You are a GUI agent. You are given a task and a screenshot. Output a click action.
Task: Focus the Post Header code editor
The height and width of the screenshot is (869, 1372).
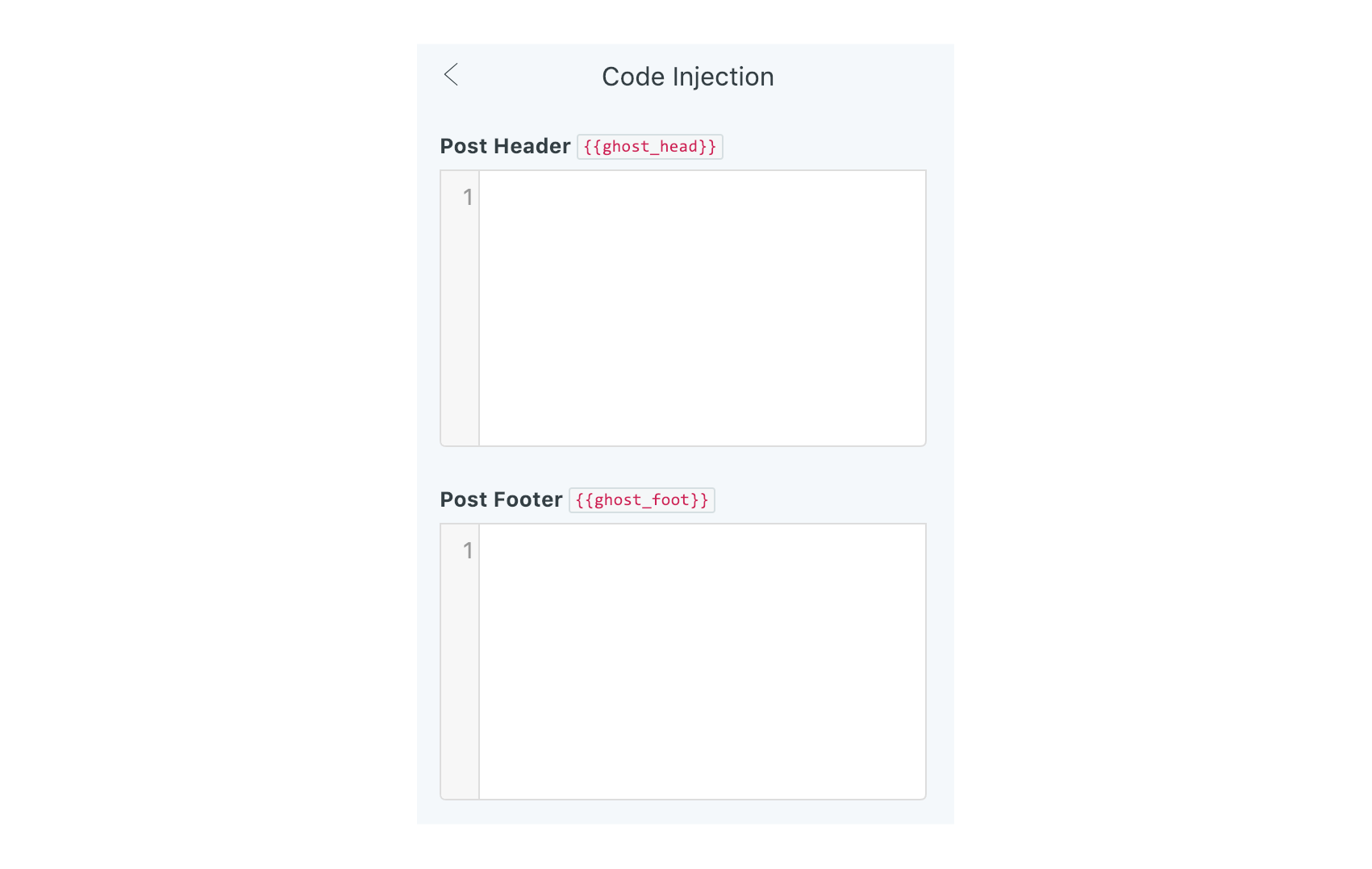point(702,307)
